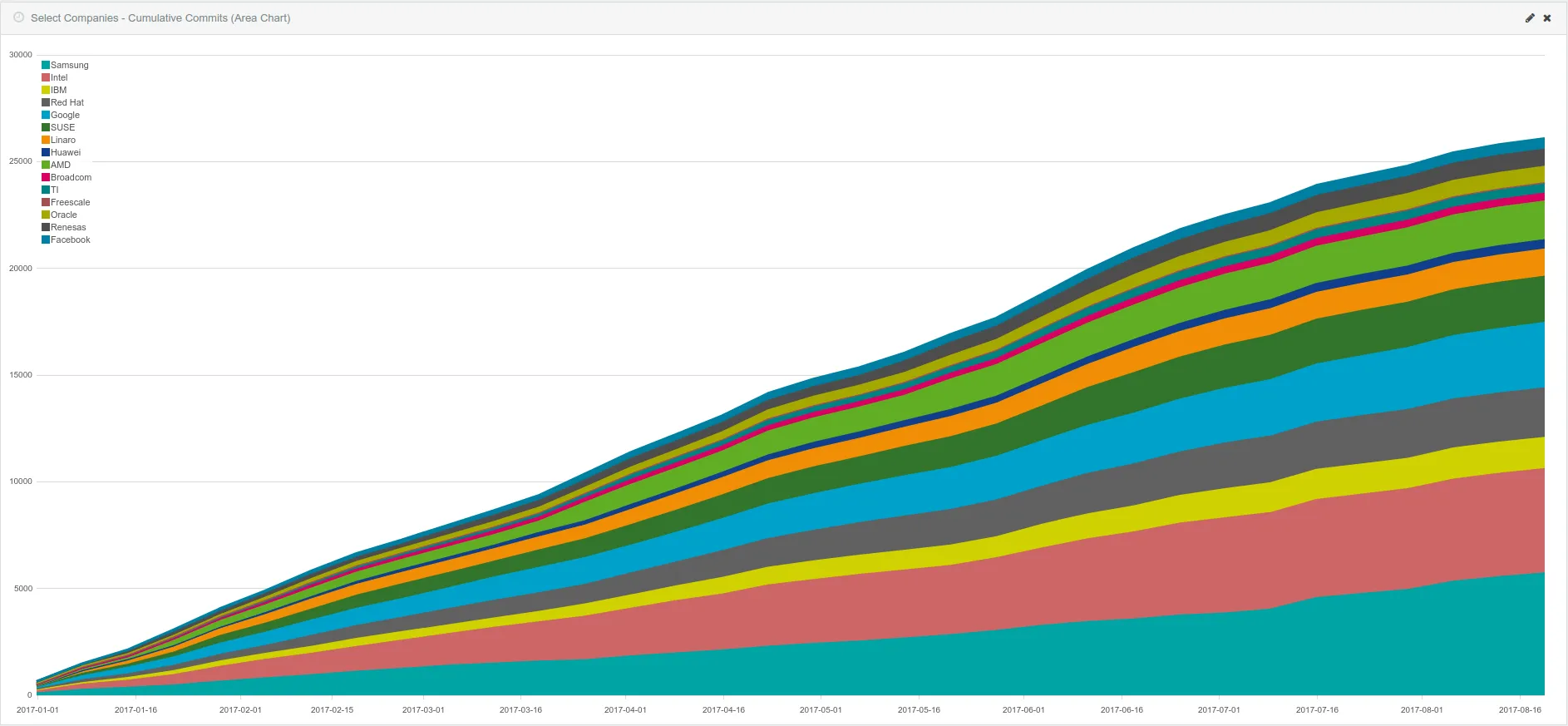1568x726 pixels.
Task: Toggle the Google series in the legend
Action: click(x=65, y=115)
